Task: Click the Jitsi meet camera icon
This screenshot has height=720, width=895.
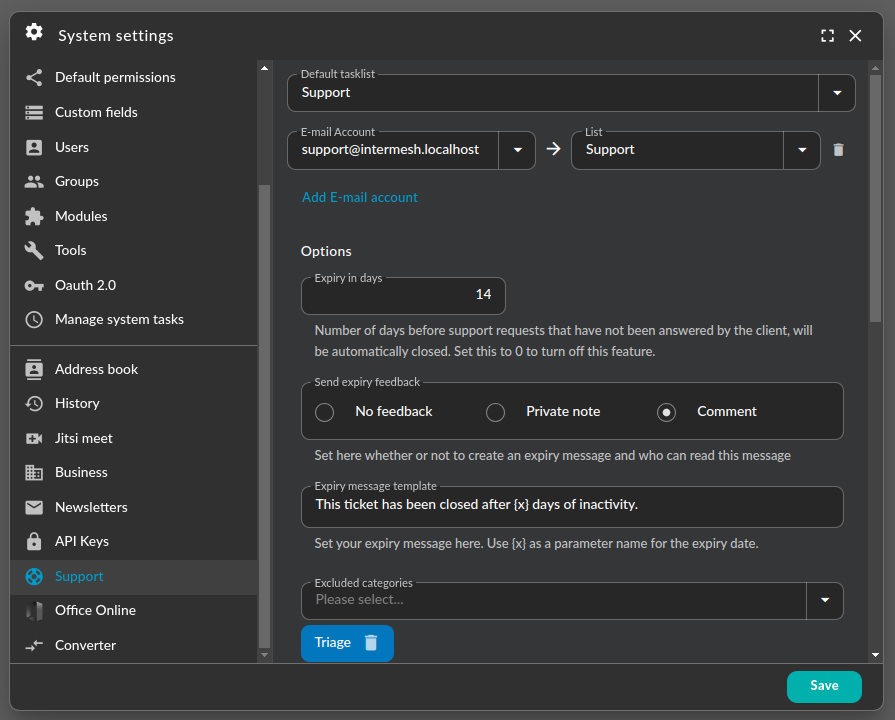Action: pyautogui.click(x=34, y=439)
